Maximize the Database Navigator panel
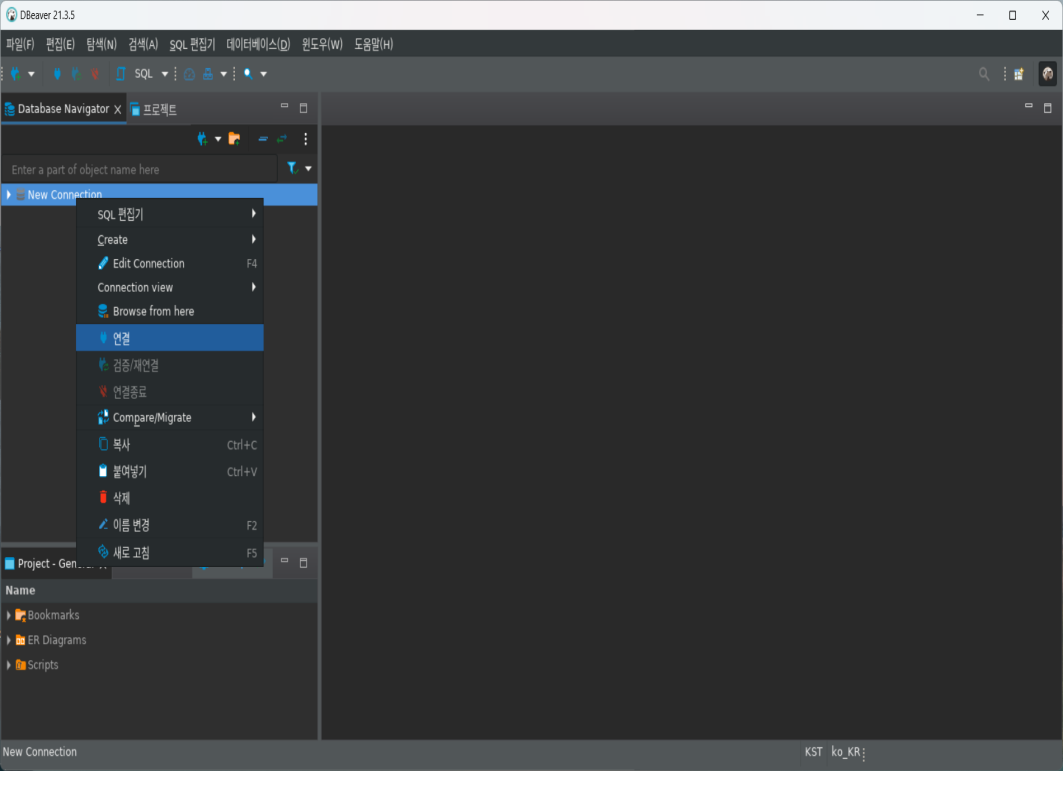The width and height of the screenshot is (1063, 787). (x=304, y=108)
